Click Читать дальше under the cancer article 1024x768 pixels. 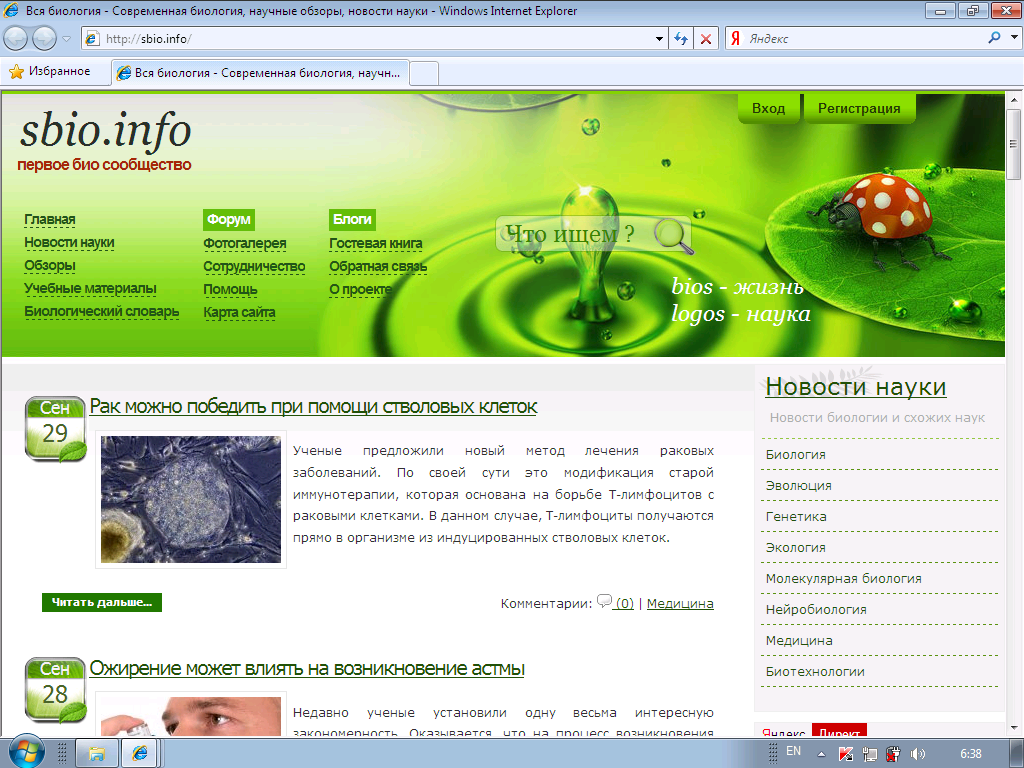coord(102,602)
